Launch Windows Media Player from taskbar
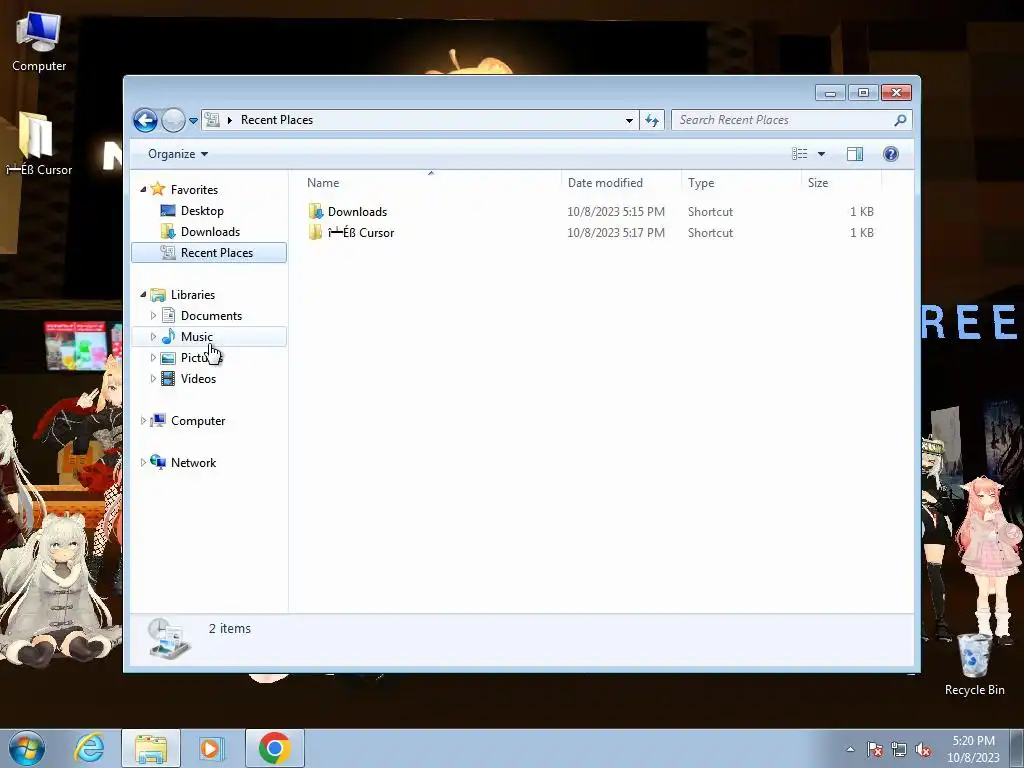This screenshot has width=1024, height=768. 211,748
